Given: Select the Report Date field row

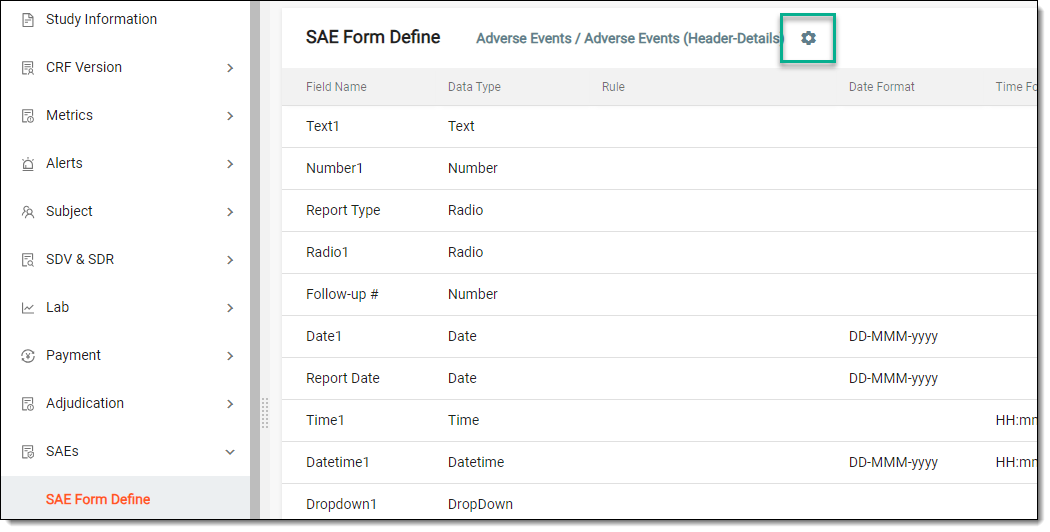Looking at the screenshot, I should [x=660, y=379].
